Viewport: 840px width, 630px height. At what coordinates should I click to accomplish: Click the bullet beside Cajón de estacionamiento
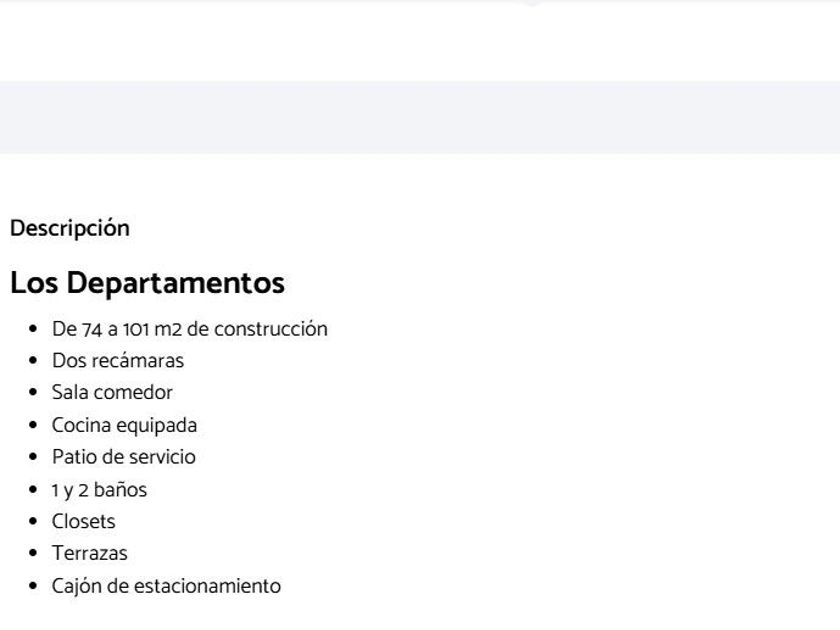pyautogui.click(x=33, y=586)
